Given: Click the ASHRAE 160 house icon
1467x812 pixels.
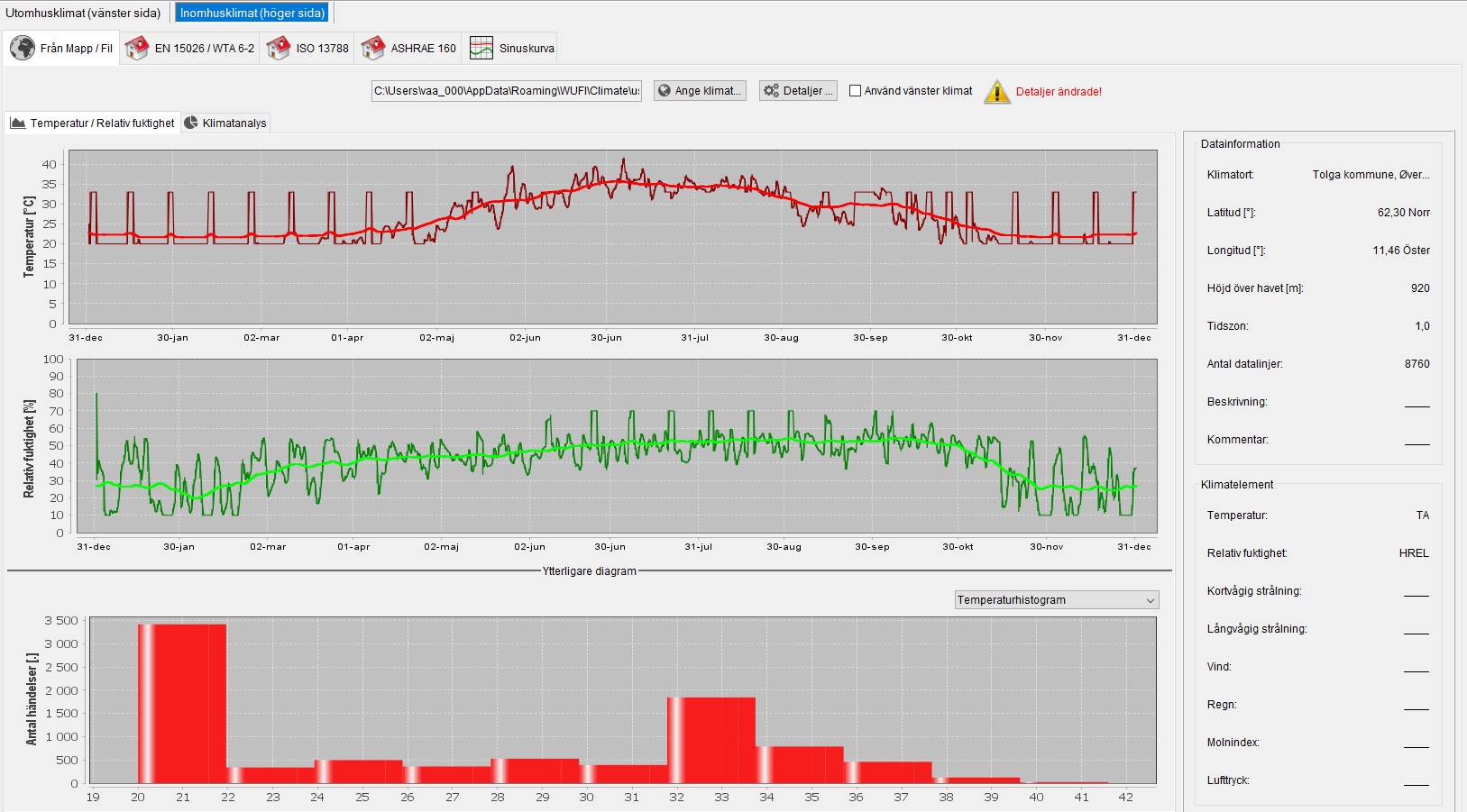Looking at the screenshot, I should pos(373,48).
